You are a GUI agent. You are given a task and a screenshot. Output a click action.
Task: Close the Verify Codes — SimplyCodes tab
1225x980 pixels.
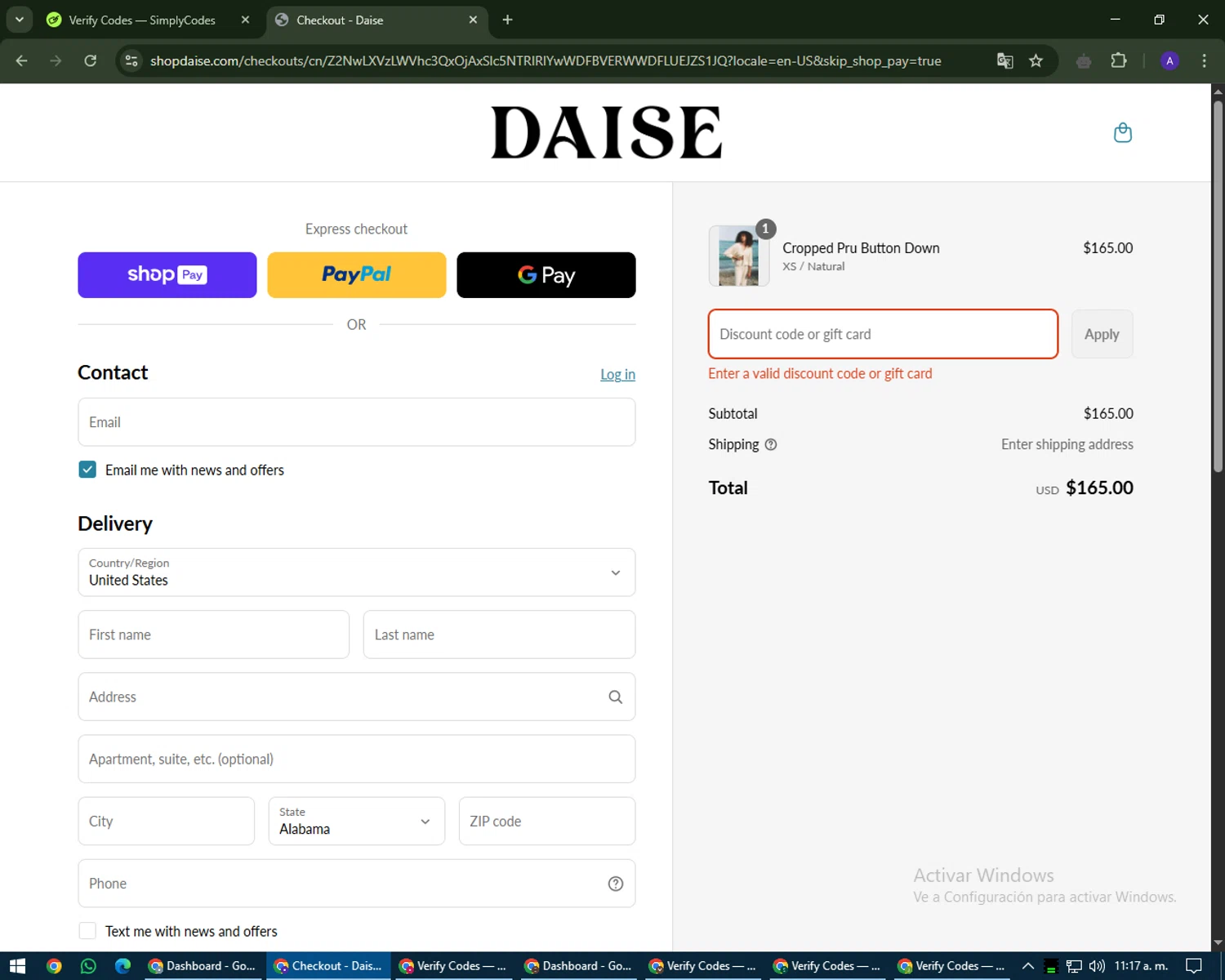pyautogui.click(x=245, y=20)
